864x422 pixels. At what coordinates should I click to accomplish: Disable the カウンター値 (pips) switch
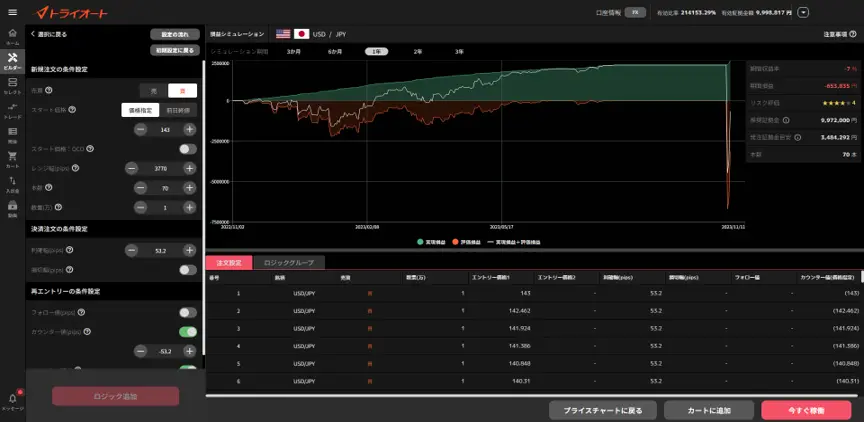pyautogui.click(x=187, y=331)
